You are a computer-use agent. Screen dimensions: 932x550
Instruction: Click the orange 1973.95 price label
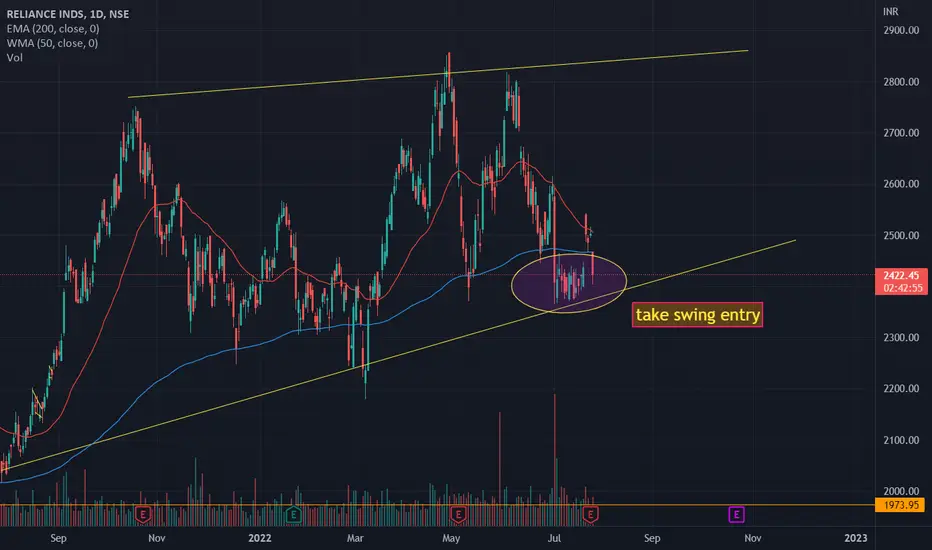(x=902, y=505)
